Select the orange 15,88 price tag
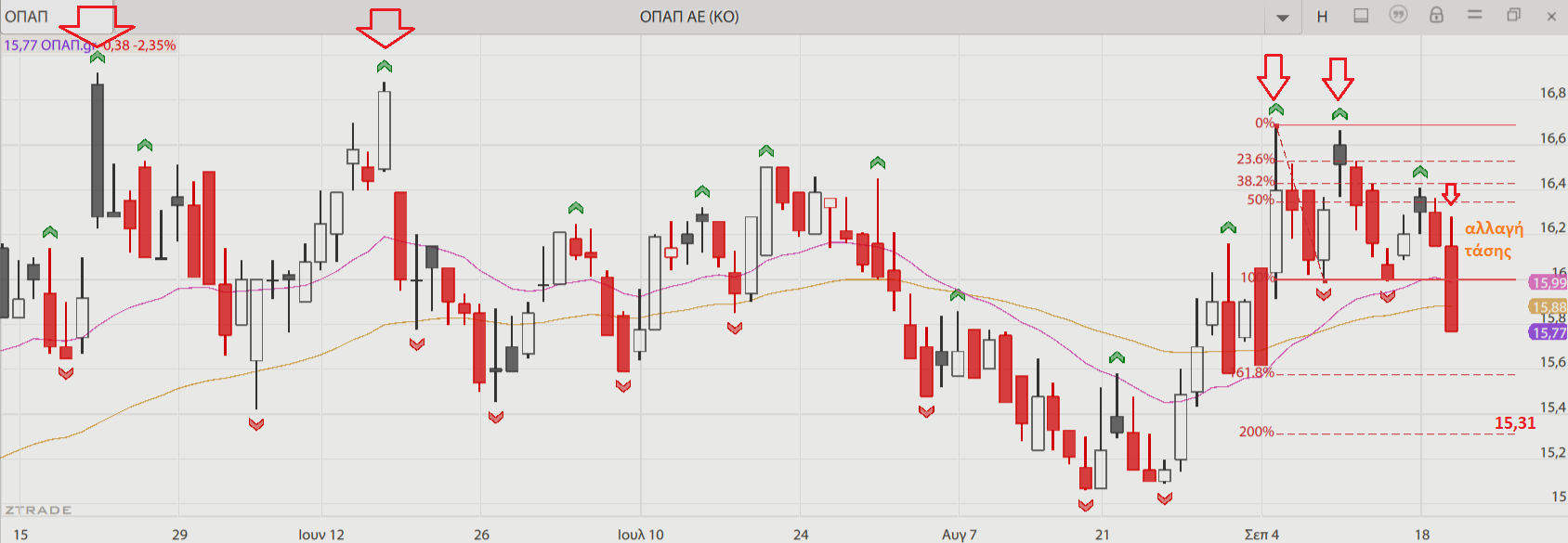 (1548, 307)
